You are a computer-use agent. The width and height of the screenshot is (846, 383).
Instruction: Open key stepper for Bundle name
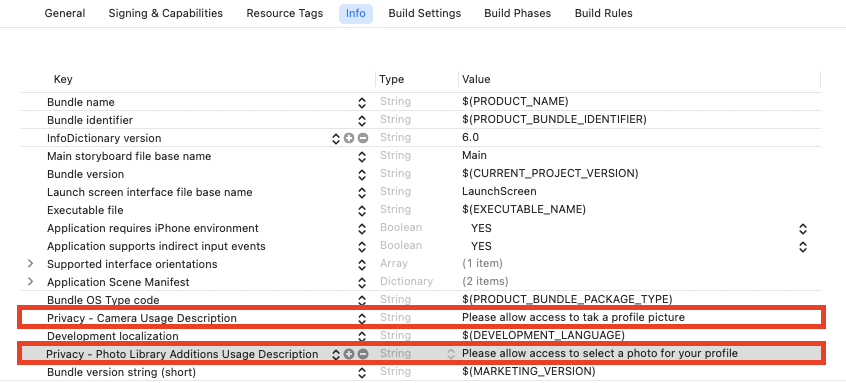click(362, 102)
